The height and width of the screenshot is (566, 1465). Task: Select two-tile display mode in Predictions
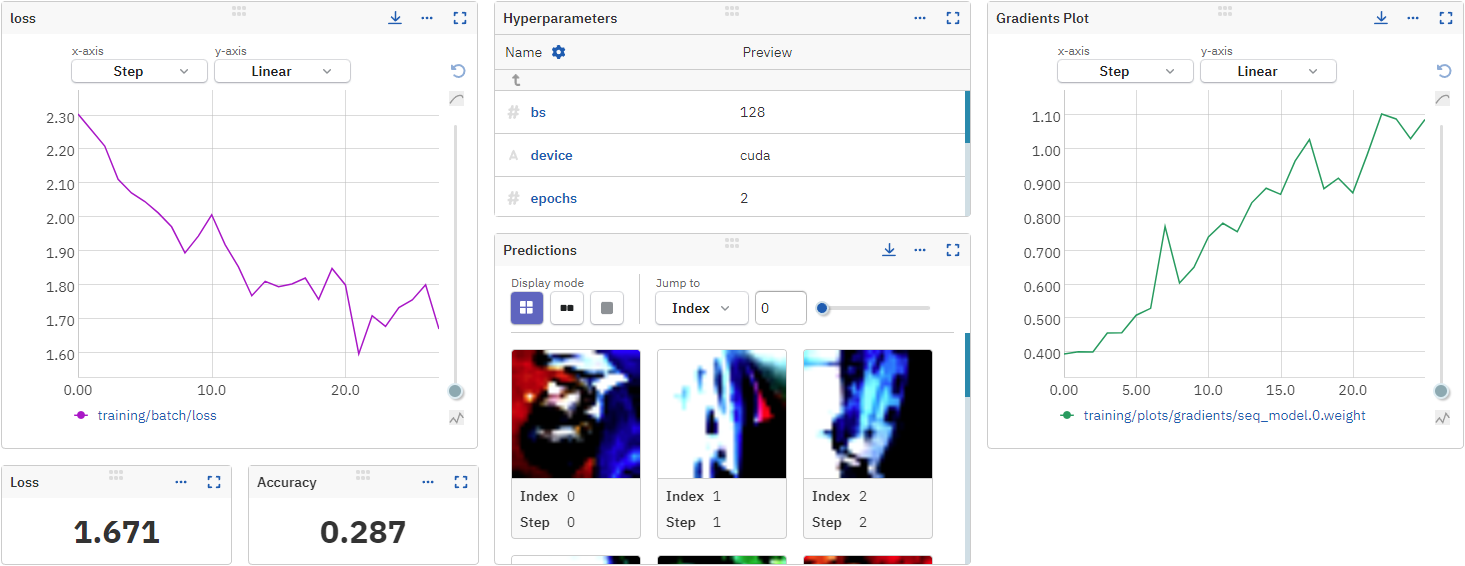click(x=567, y=308)
